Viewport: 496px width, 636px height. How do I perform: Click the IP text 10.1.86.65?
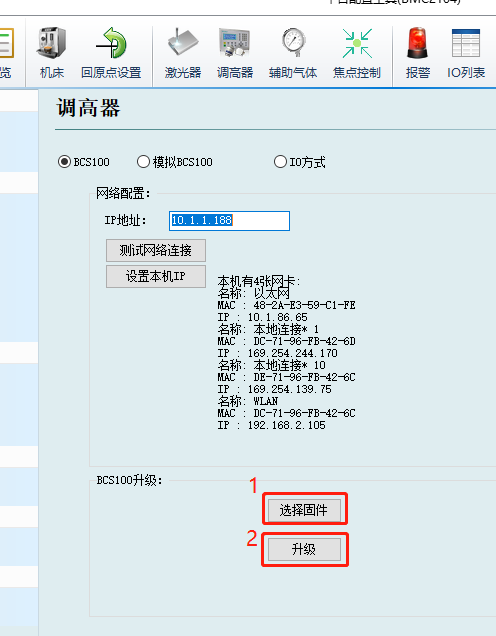tap(278, 317)
